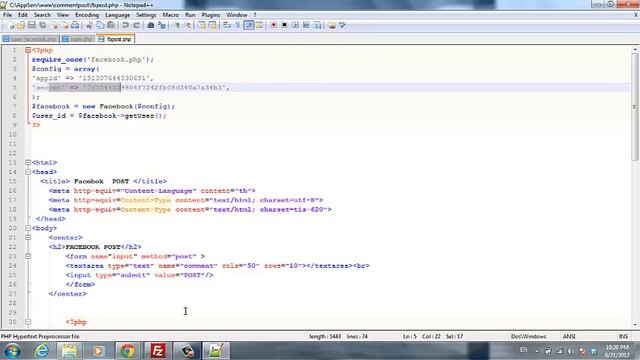This screenshot has height=360, width=640.
Task: Switch to the first document tab
Action: (31, 39)
